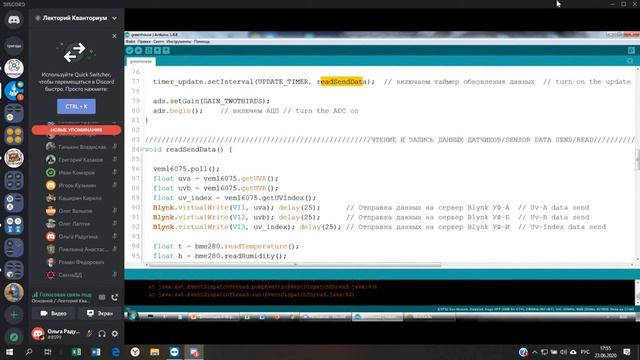Select voice user Иван Комаров
Screen dimensions: 640x360
point(76,172)
